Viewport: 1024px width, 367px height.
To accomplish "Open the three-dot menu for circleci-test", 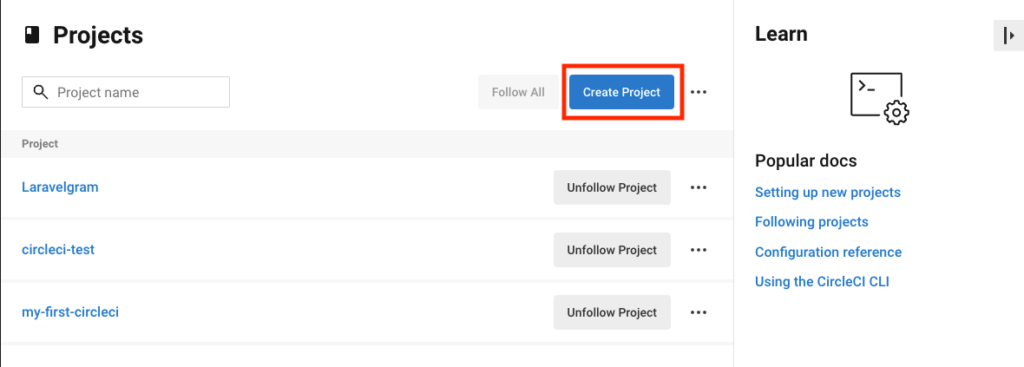I will [699, 249].
